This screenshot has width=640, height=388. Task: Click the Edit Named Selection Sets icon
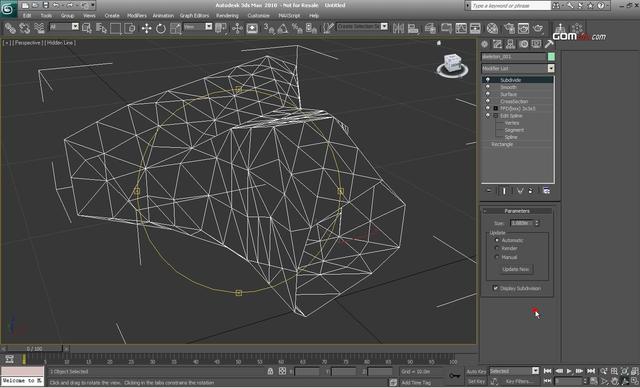[329, 28]
